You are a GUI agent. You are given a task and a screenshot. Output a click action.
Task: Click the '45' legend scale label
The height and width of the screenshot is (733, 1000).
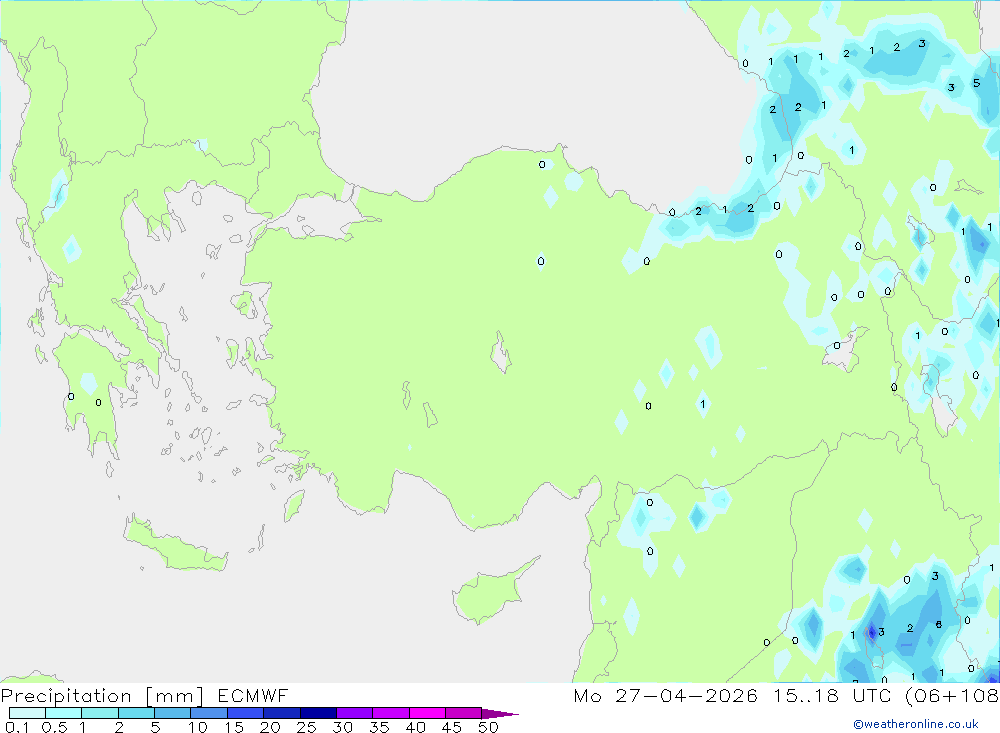point(452,727)
